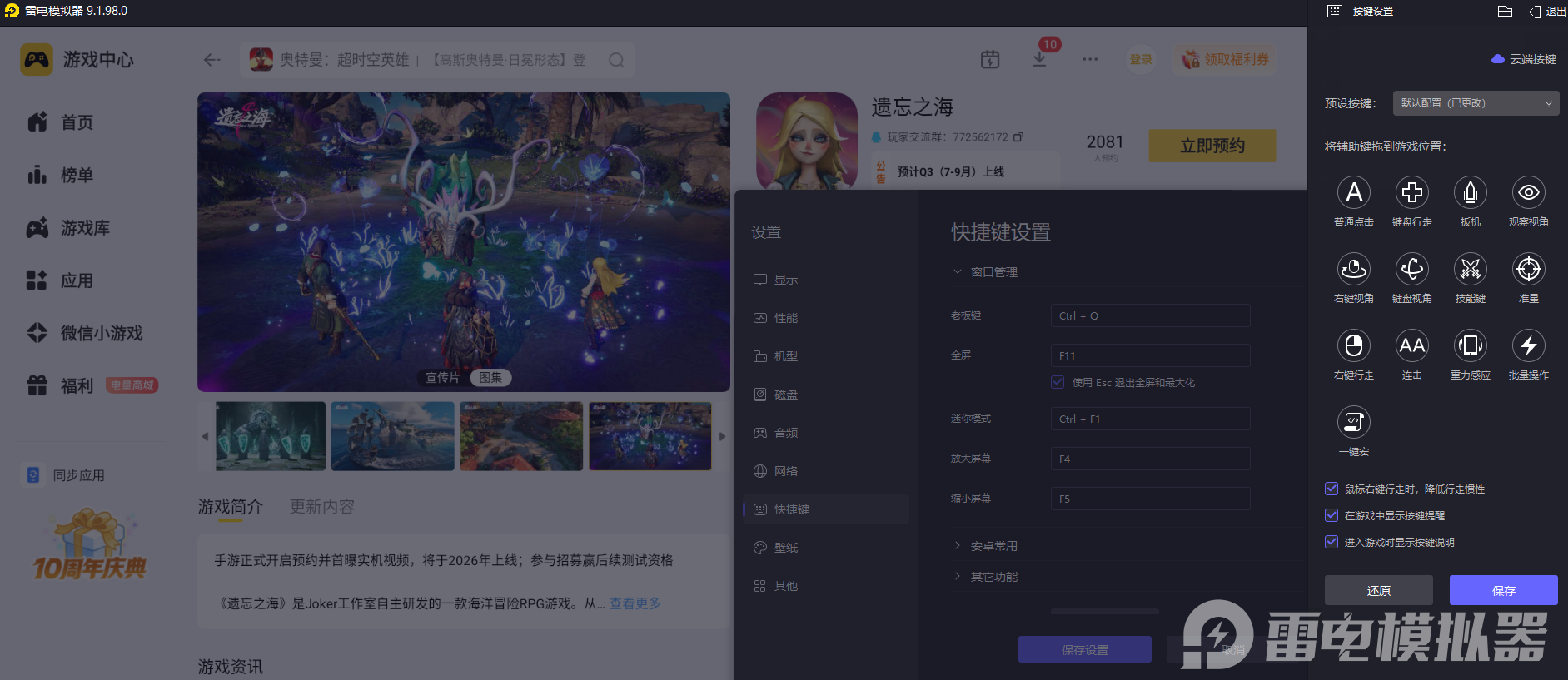The height and width of the screenshot is (680, 1568).
Task: Toggle 在游戏中显示按键提醒 checkbox
Action: (x=1332, y=515)
